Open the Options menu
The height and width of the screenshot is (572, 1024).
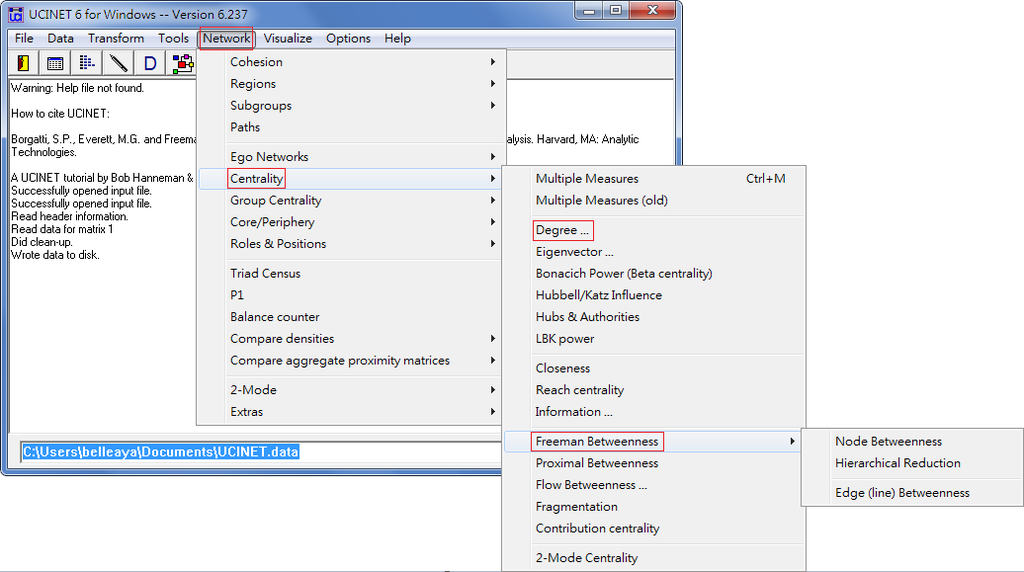348,39
